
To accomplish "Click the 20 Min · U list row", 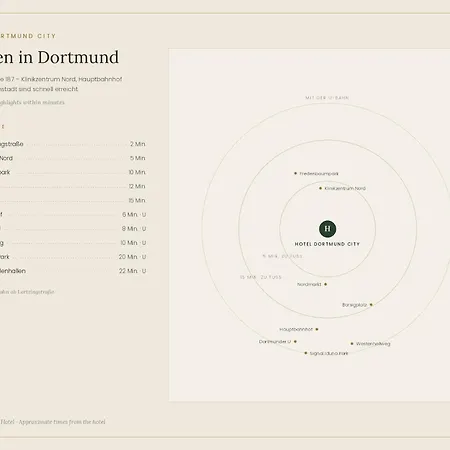I will (x=73, y=257).
